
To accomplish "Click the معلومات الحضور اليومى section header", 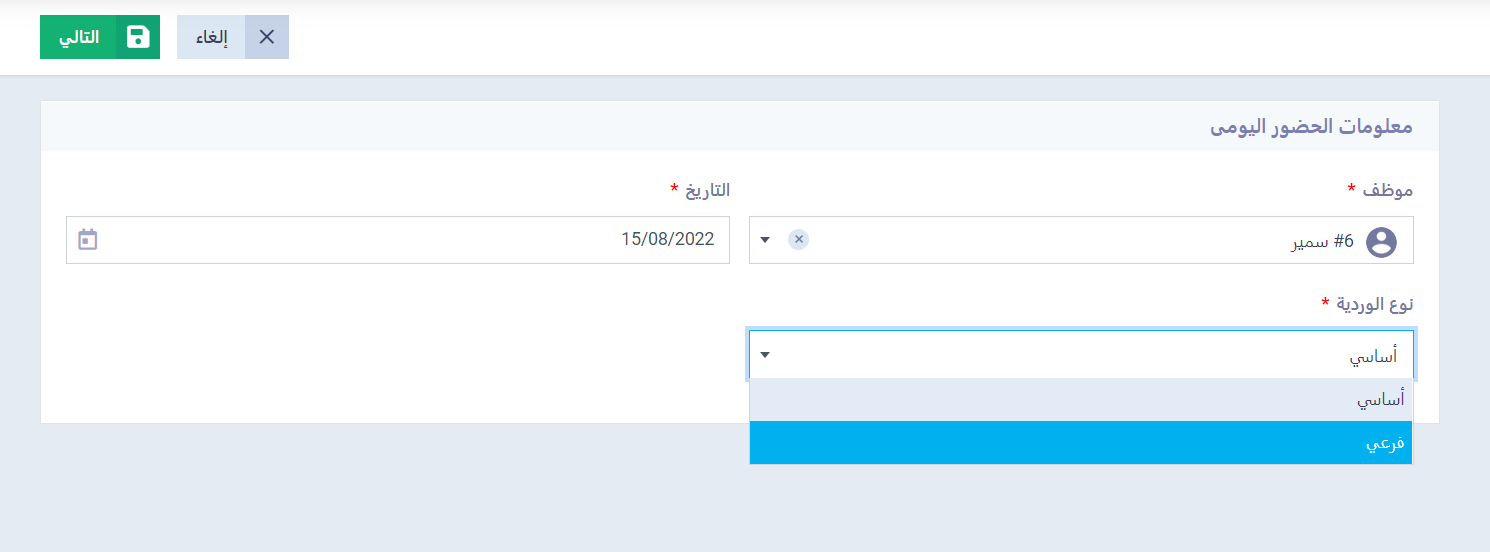I will coord(1311,127).
